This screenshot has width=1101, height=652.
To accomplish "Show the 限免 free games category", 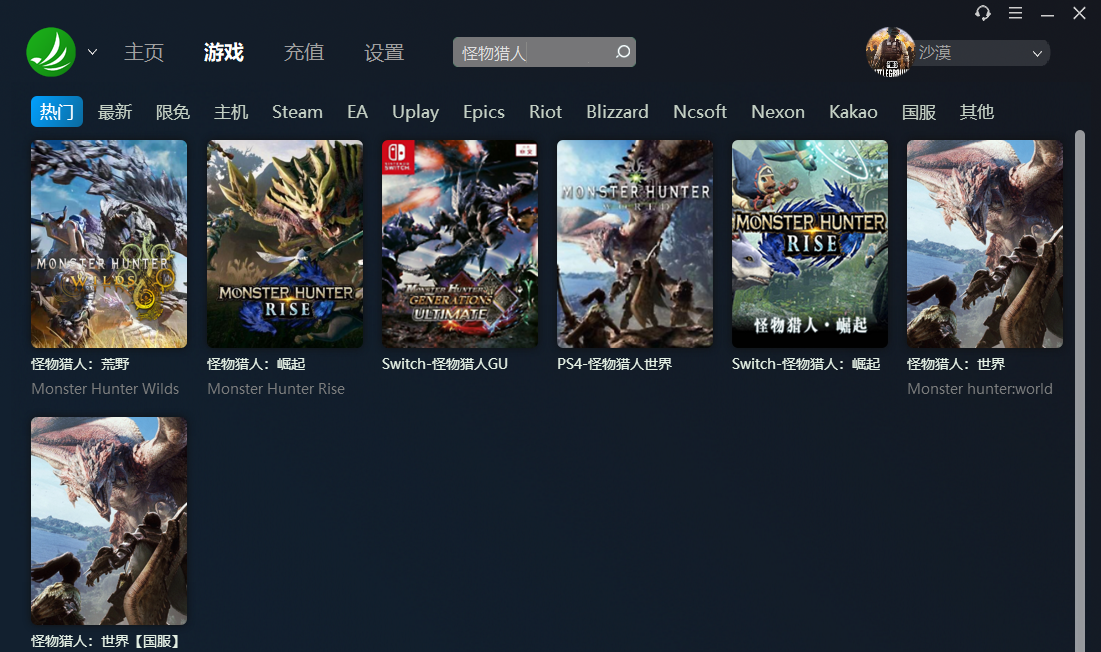I will [173, 112].
